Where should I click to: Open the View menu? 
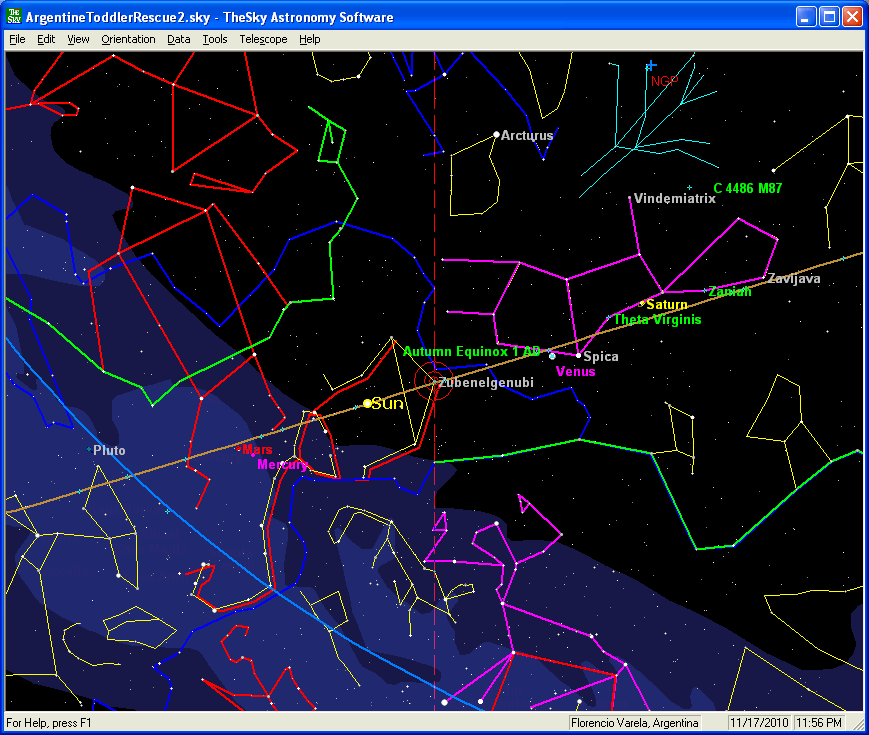(78, 39)
